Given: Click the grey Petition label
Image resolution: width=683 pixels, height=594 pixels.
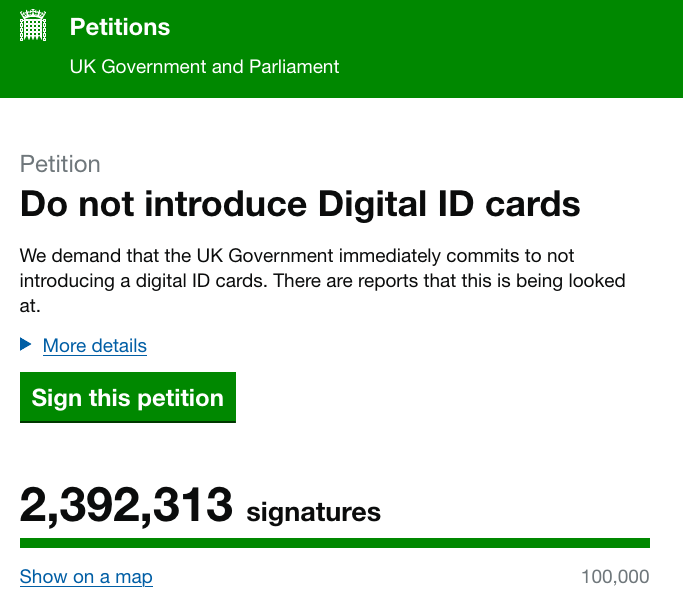Looking at the screenshot, I should (x=60, y=164).
